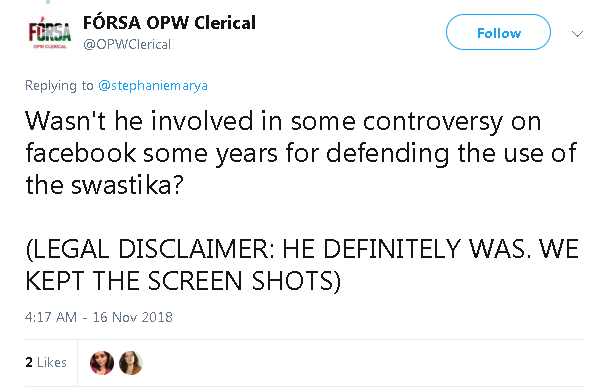Open the @OPWClerical handle
Viewport: 616px width, 387px height.
(x=127, y=45)
